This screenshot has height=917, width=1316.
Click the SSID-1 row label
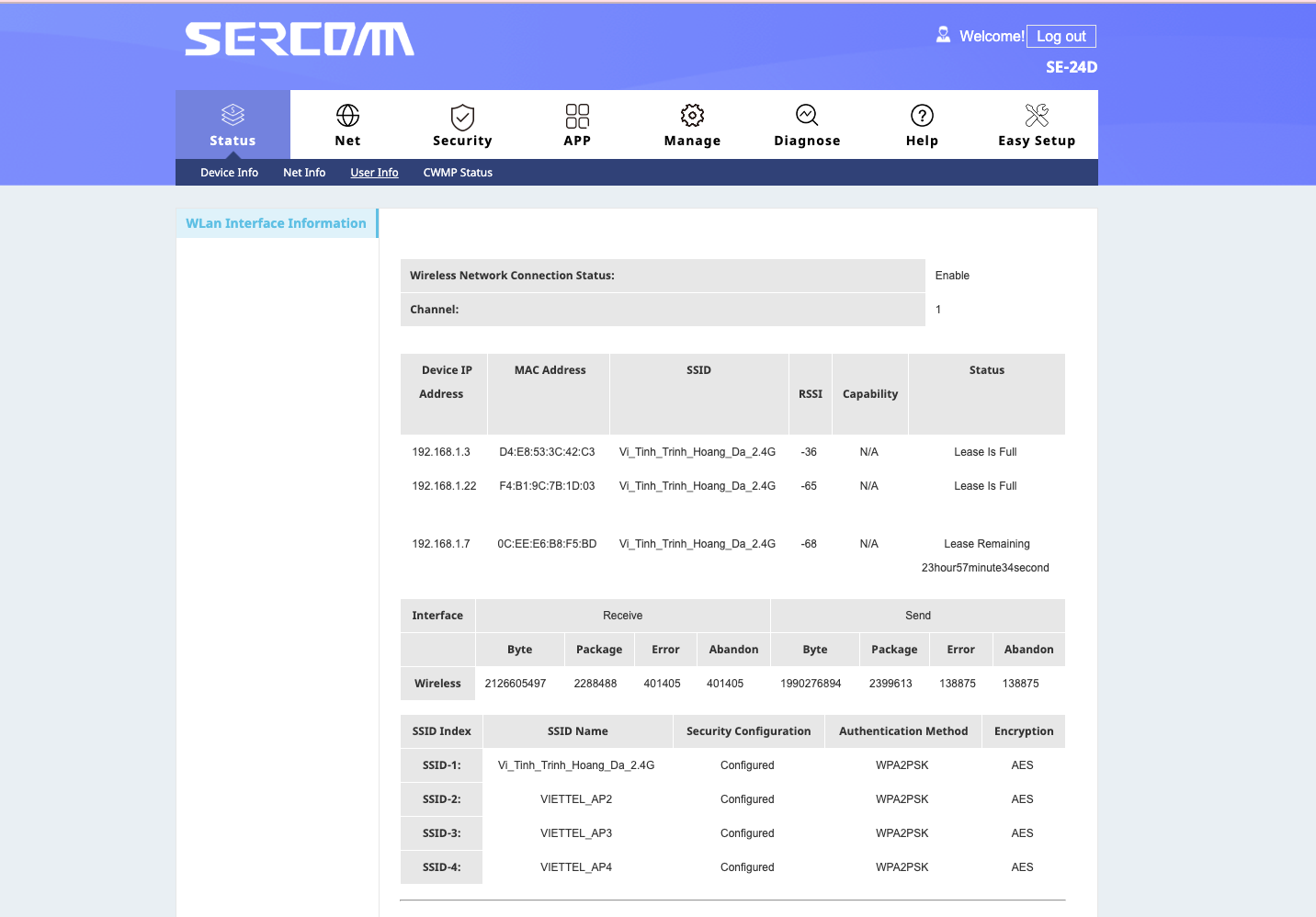coord(441,765)
